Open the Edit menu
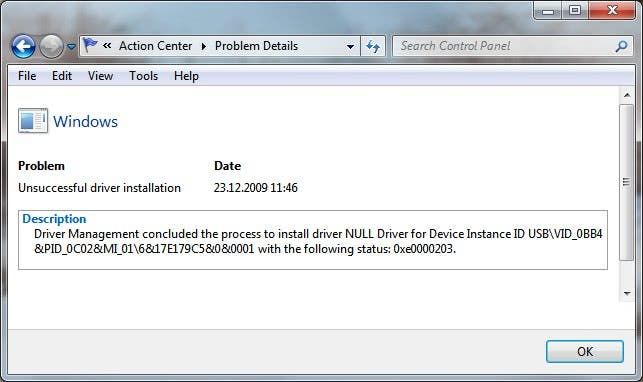The height and width of the screenshot is (382, 643). [x=62, y=76]
